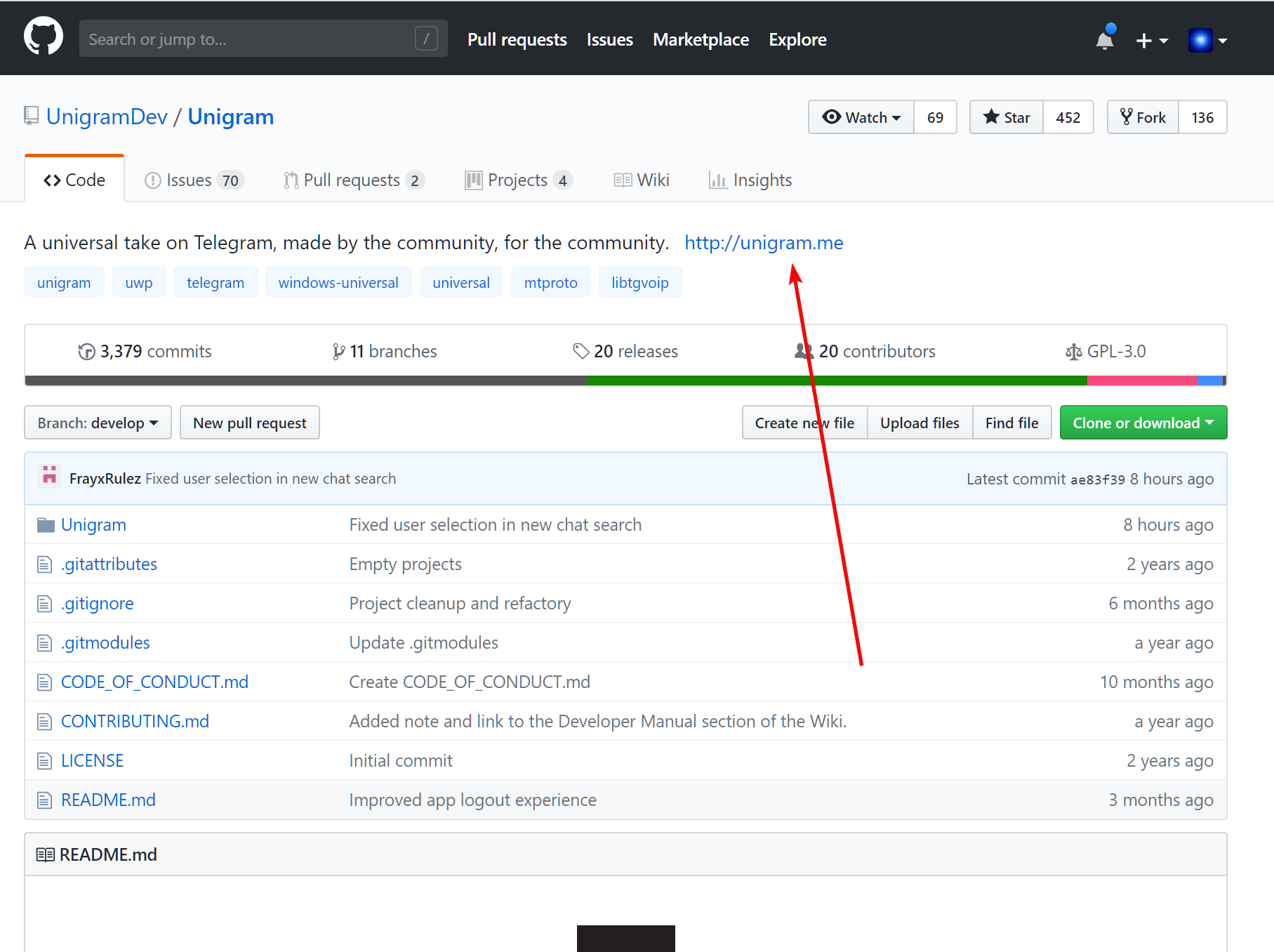The image size is (1274, 952).
Task: Open the Projects tab
Action: click(519, 180)
